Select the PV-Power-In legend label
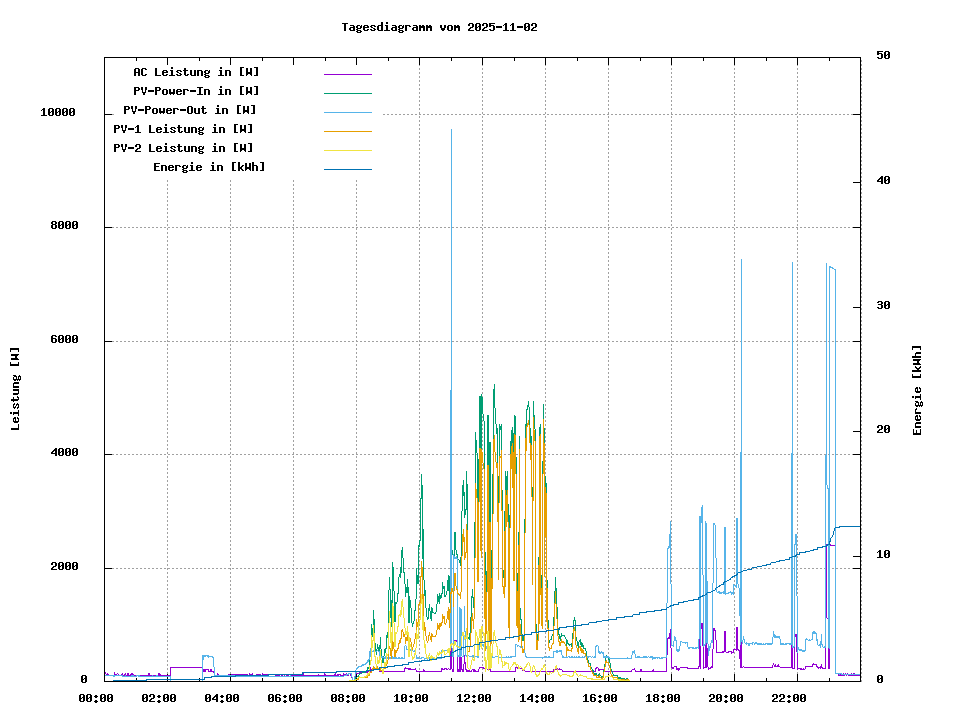This screenshot has height=720, width=960. (x=196, y=91)
